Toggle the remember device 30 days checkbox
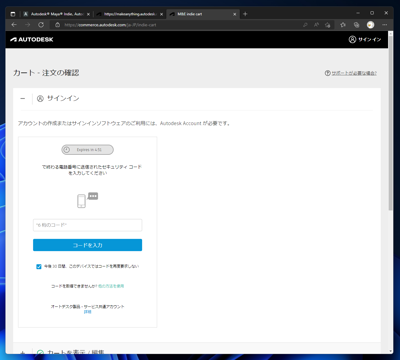This screenshot has width=400, height=360. click(x=39, y=266)
